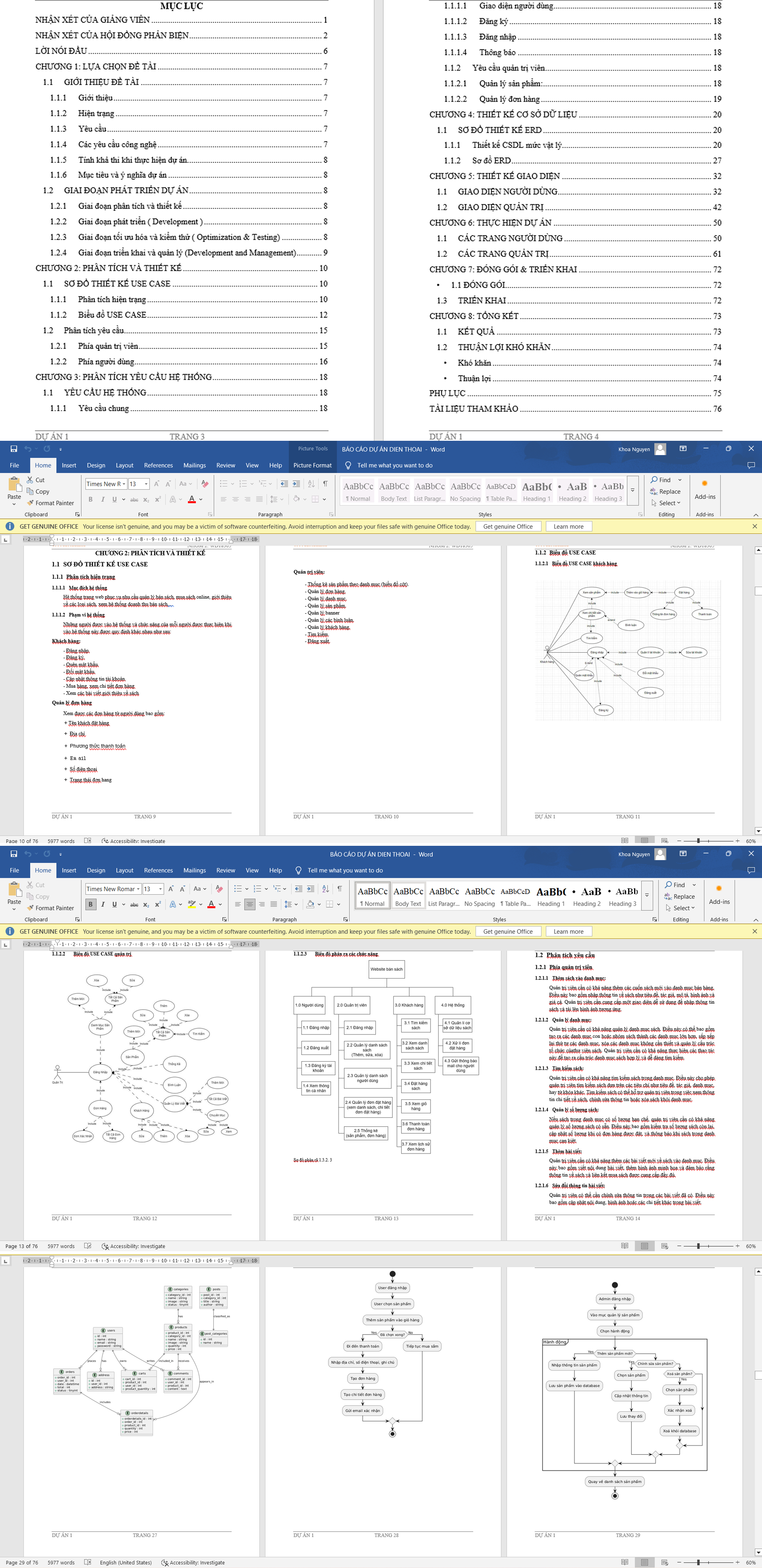The height and width of the screenshot is (1568, 762).
Task: Click the Sort A-Z icon in lower Word window
Action: [x=326, y=889]
